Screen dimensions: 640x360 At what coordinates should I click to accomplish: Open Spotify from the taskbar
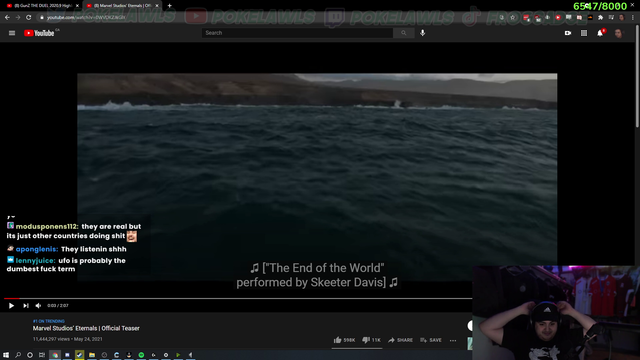[x=141, y=355]
